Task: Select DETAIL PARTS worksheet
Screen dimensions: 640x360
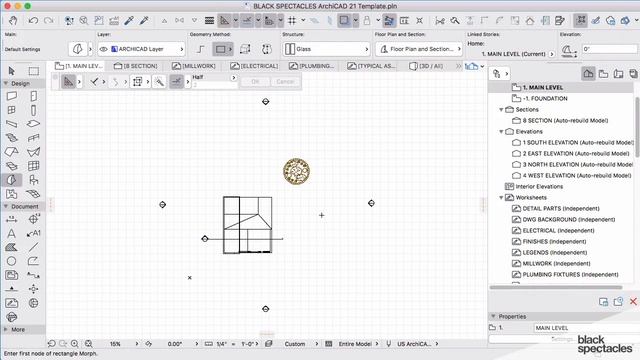Action: [x=560, y=209]
